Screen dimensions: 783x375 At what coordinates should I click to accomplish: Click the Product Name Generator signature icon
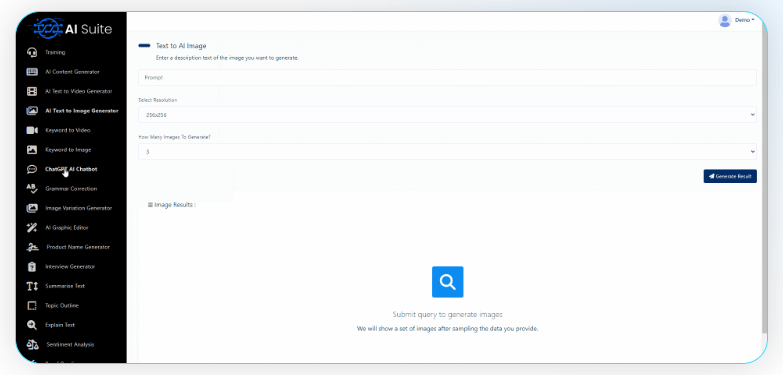pos(33,247)
